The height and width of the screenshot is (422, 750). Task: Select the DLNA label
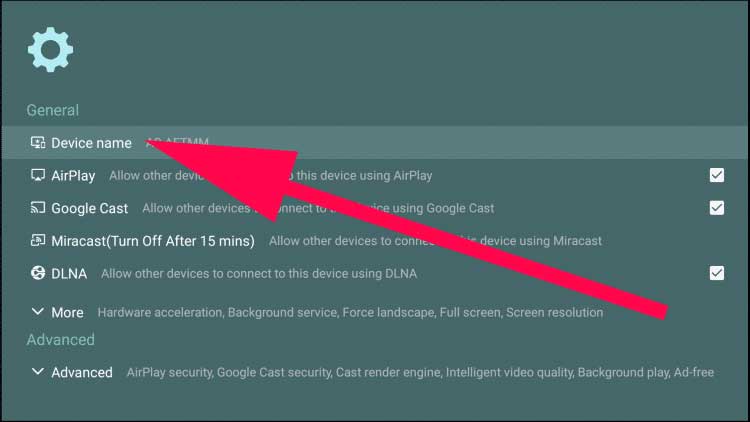pyautogui.click(x=69, y=274)
